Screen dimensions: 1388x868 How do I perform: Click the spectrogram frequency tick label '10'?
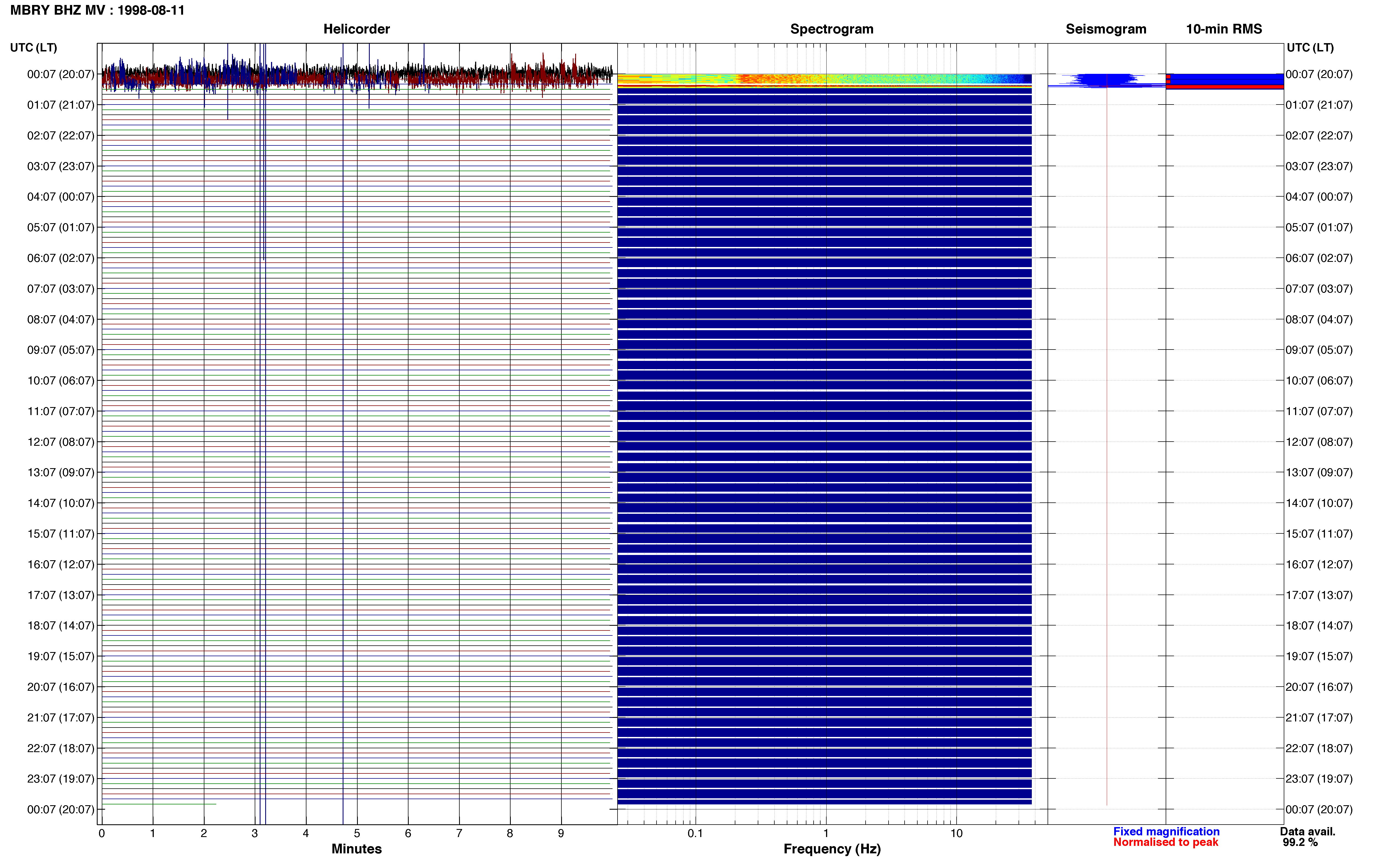pos(956,833)
